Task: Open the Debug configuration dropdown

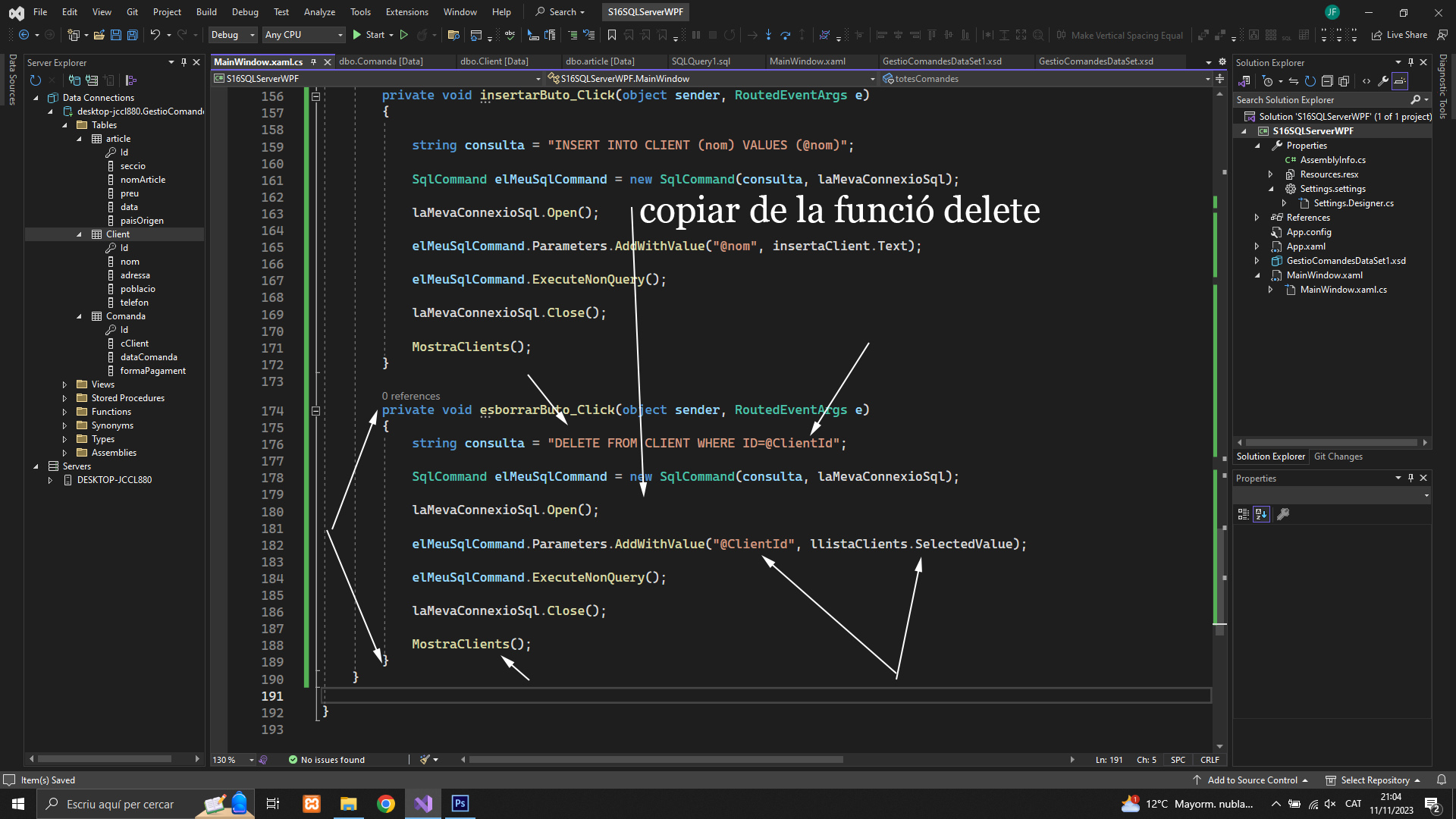Action: click(233, 35)
